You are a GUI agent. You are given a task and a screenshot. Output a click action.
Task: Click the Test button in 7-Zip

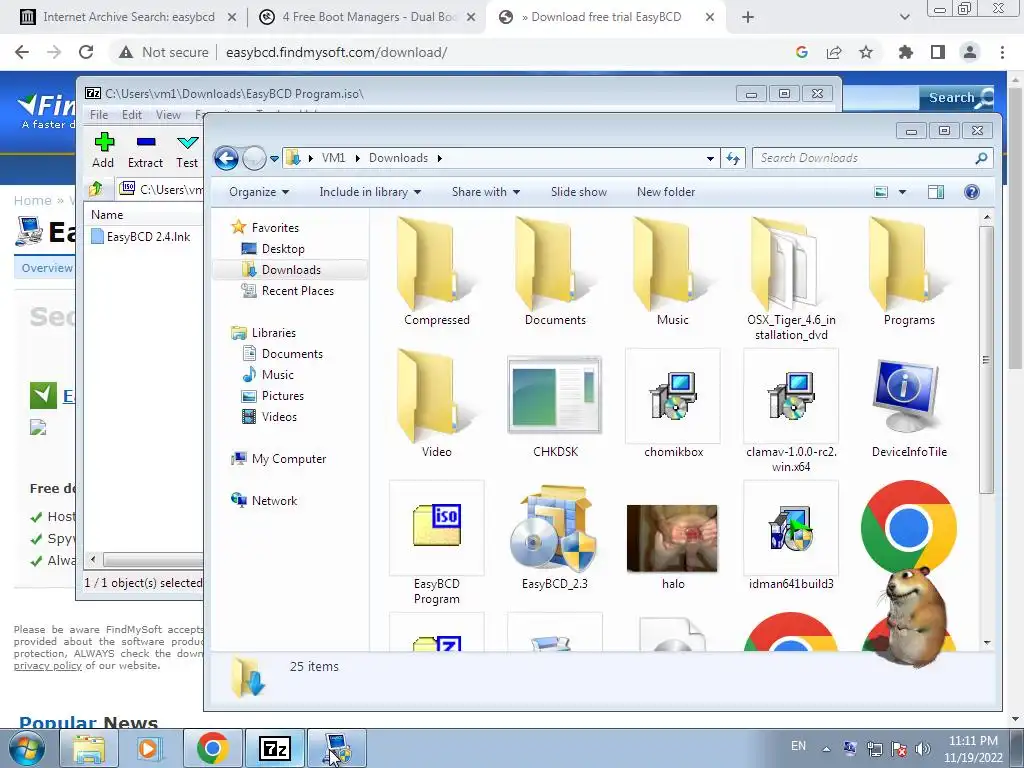(187, 150)
